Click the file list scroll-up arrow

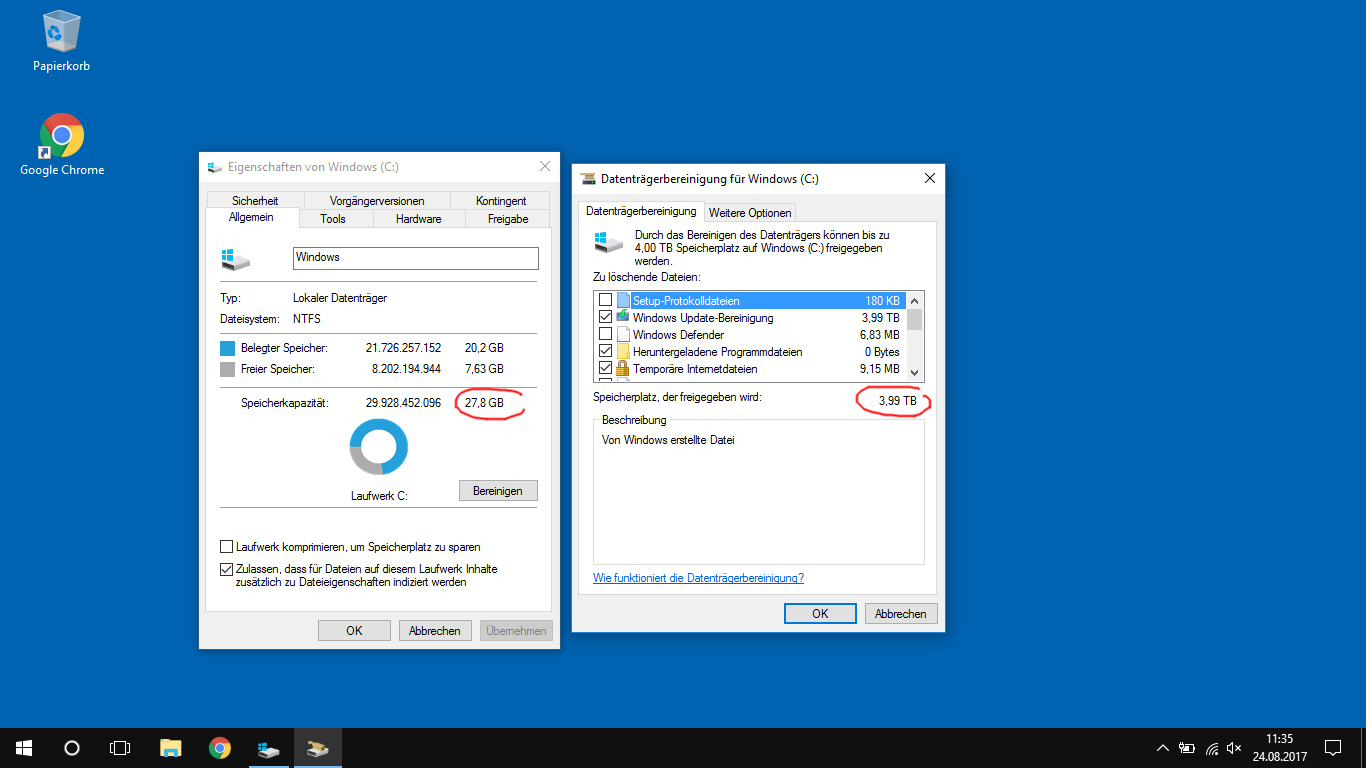tap(915, 300)
